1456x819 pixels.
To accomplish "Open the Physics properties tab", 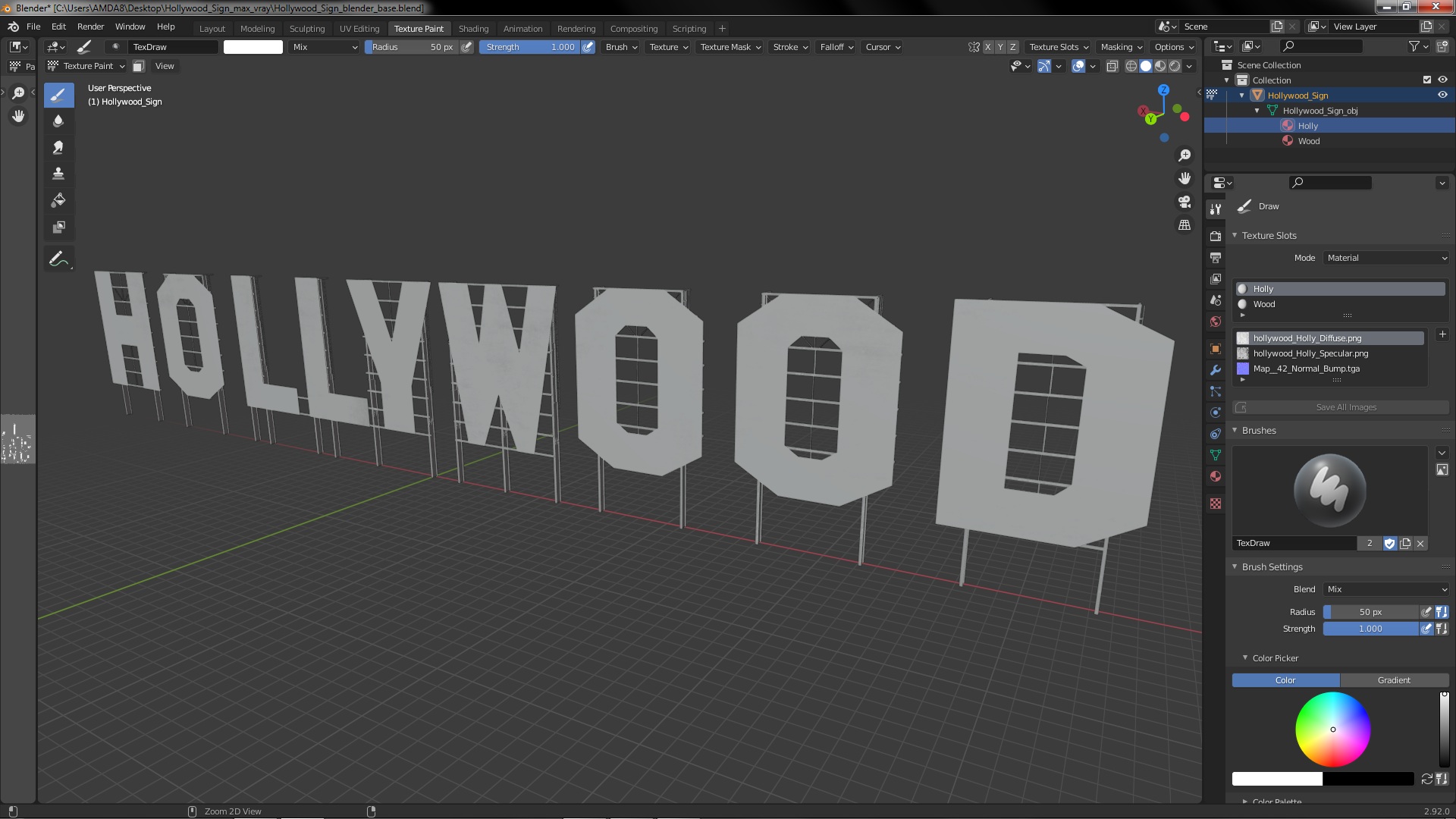I will [1216, 413].
